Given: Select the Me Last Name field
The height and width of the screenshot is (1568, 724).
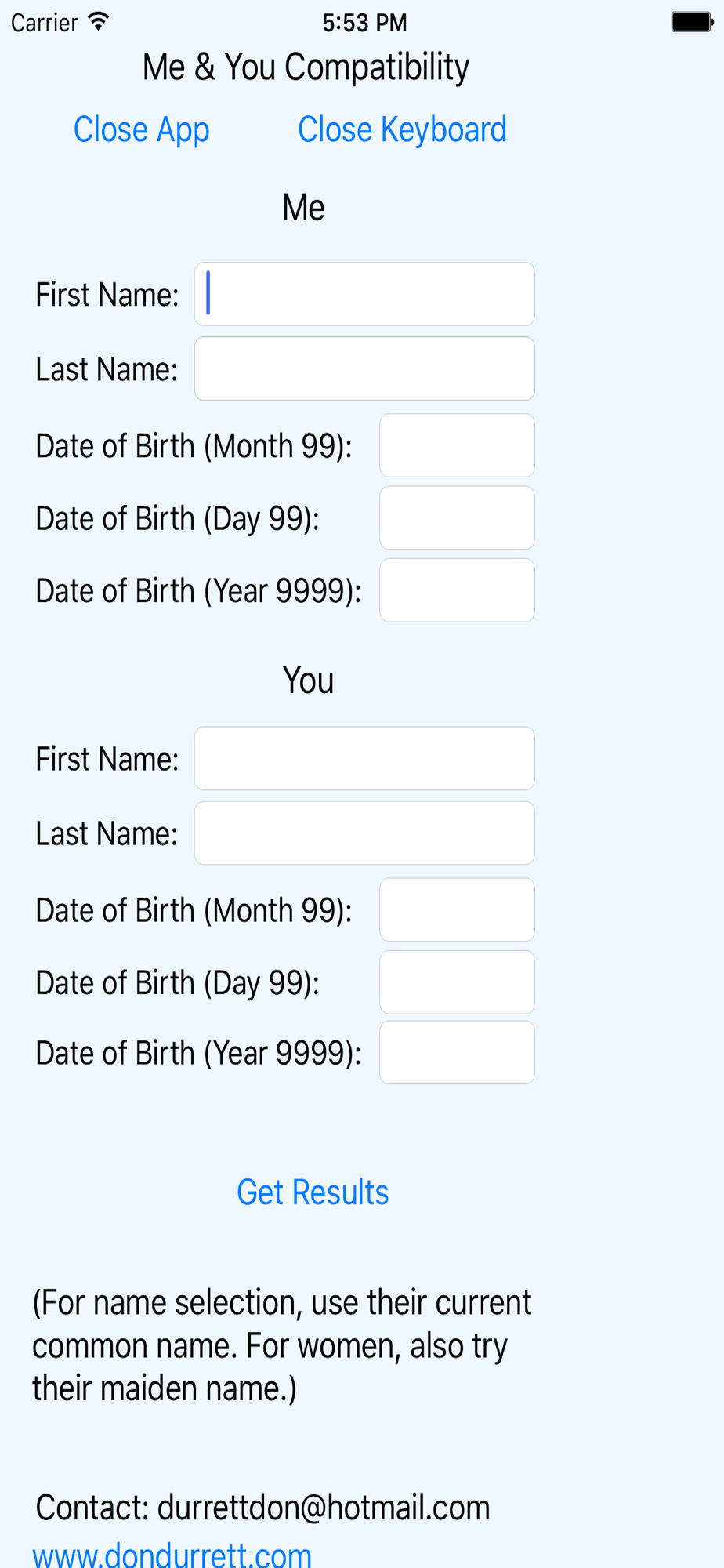Looking at the screenshot, I should point(364,368).
